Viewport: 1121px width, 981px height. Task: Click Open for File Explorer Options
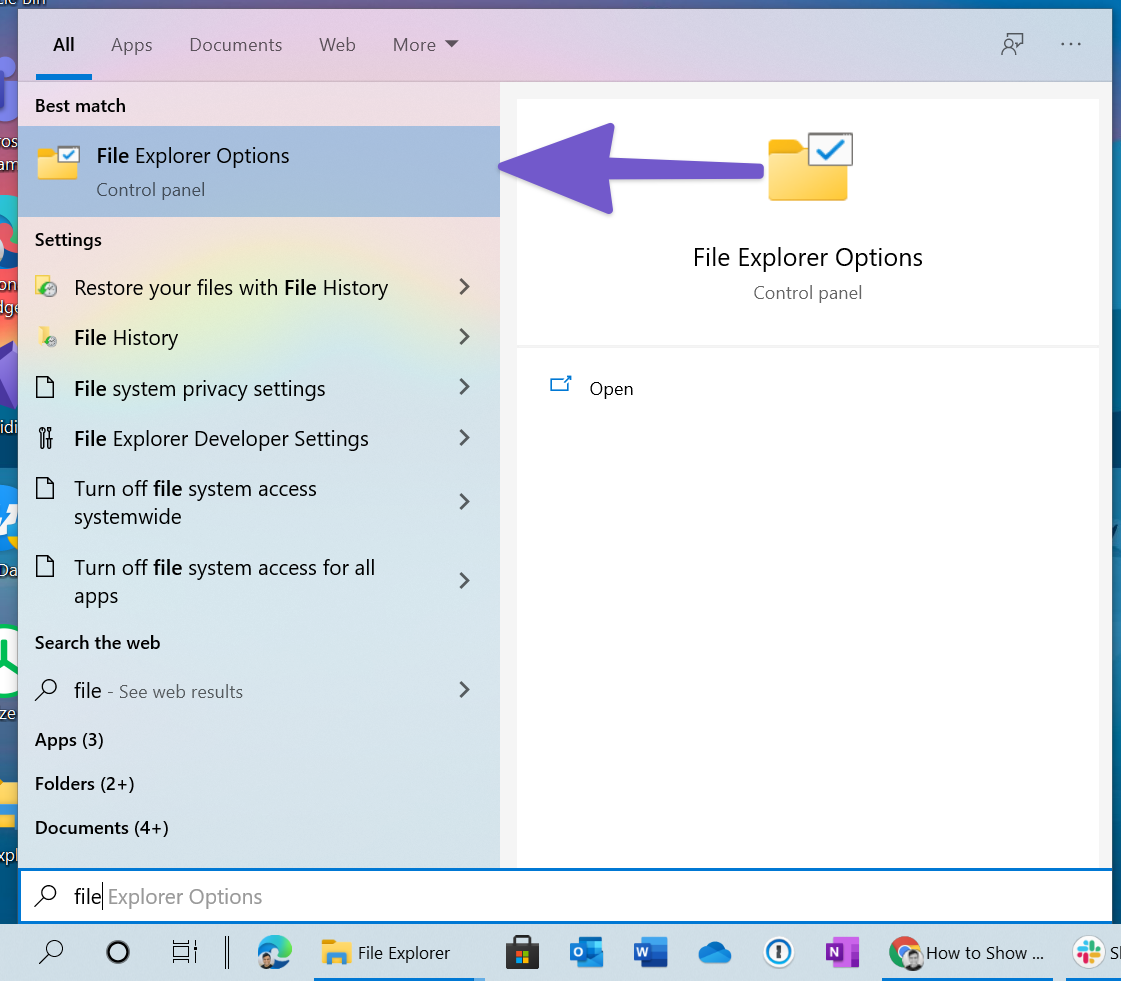coord(611,389)
